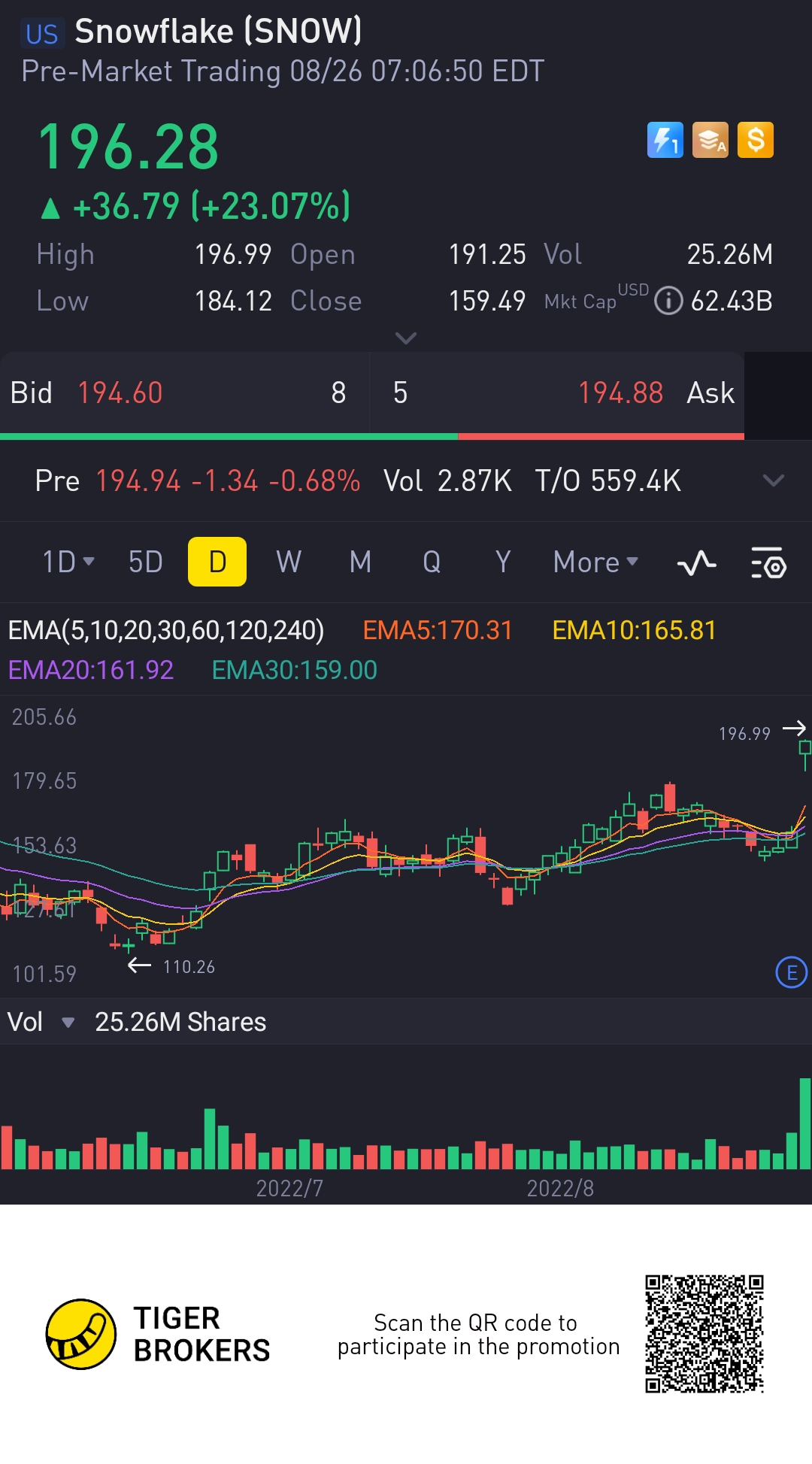The width and height of the screenshot is (812, 1464).
Task: Tap the last price 196.28
Action: [x=129, y=147]
